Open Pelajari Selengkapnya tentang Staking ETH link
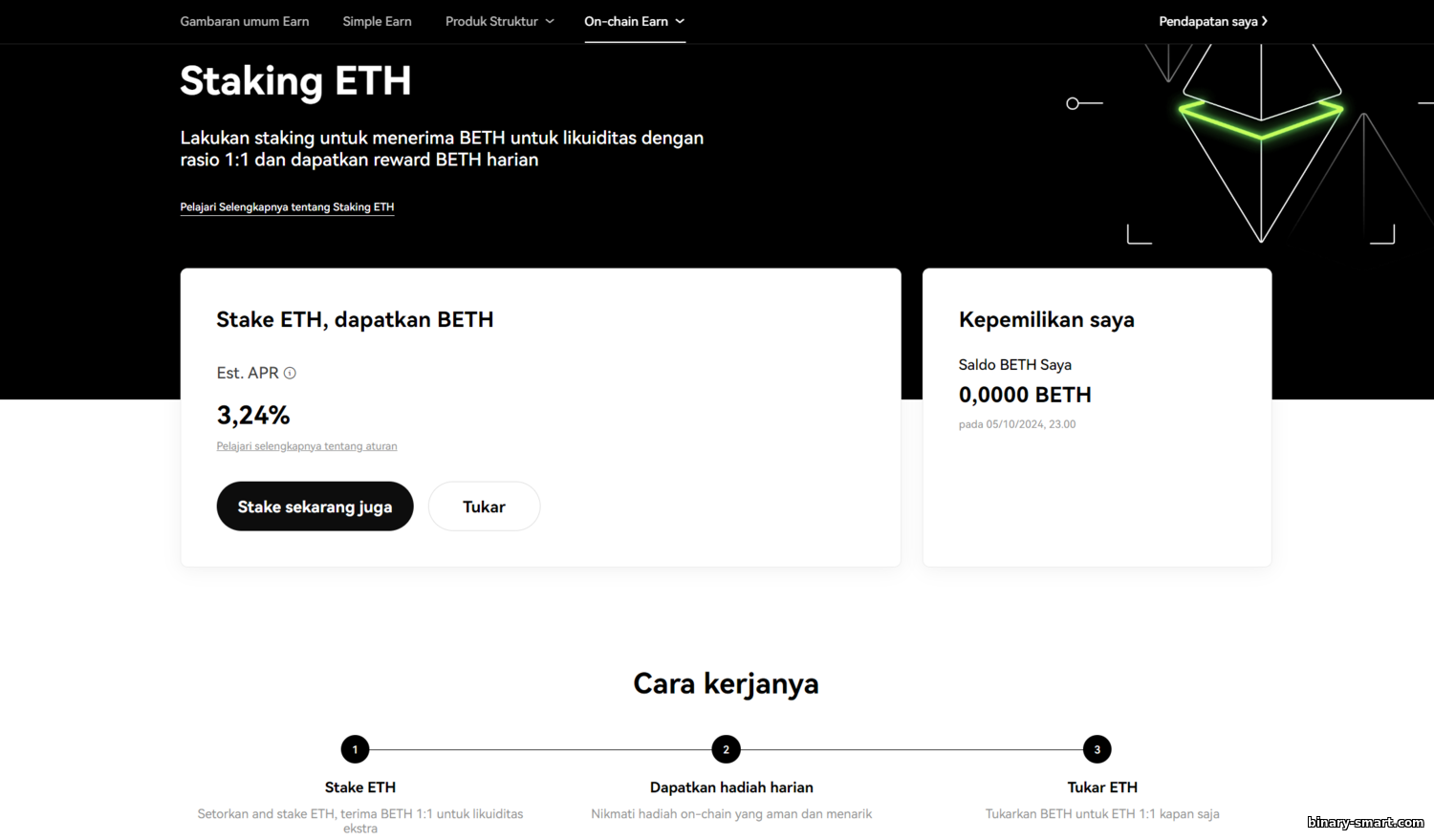 [287, 206]
